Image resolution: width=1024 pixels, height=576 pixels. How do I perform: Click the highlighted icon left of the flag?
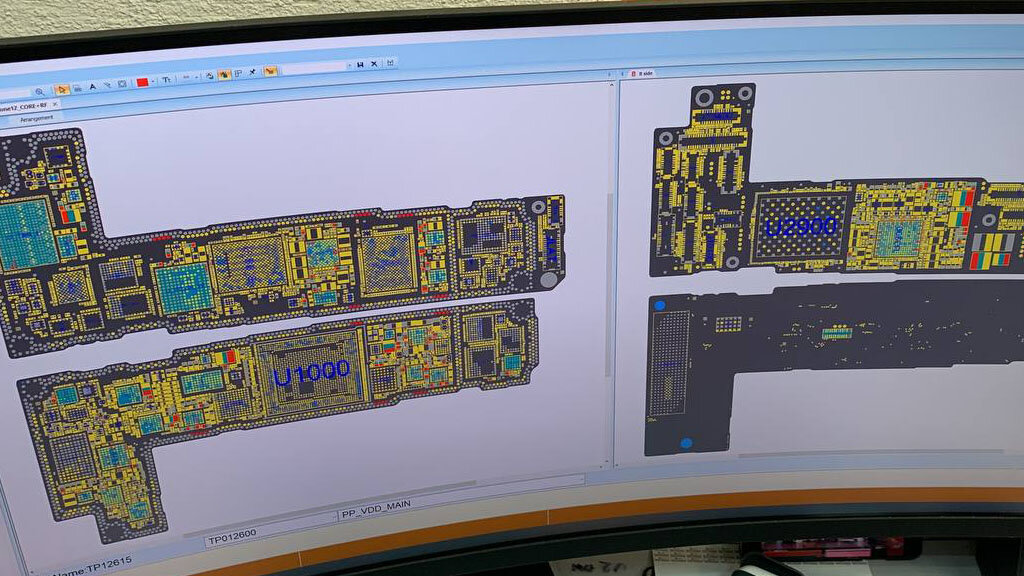click(224, 74)
